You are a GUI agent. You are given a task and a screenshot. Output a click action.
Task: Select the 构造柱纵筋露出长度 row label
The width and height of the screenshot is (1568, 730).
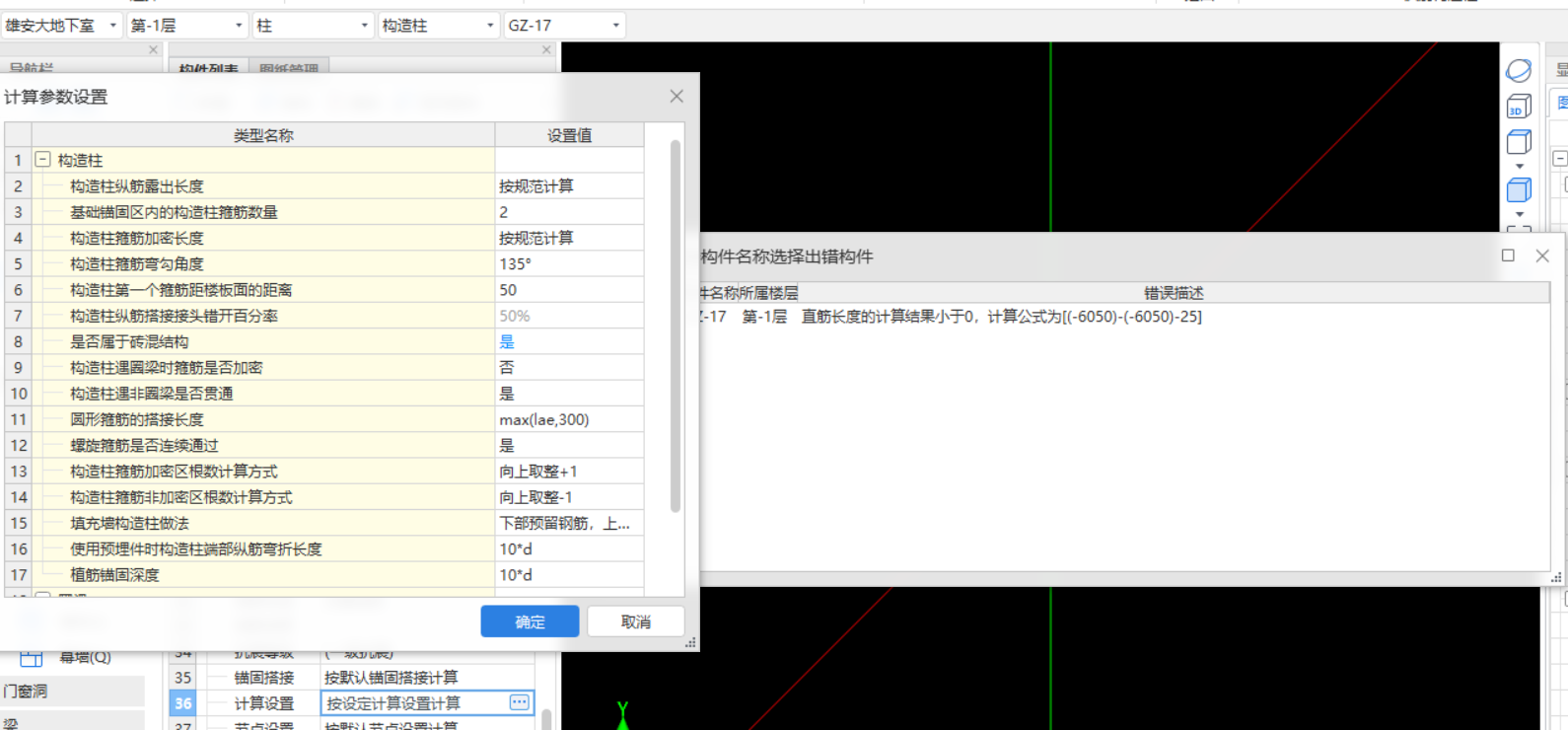pos(137,185)
